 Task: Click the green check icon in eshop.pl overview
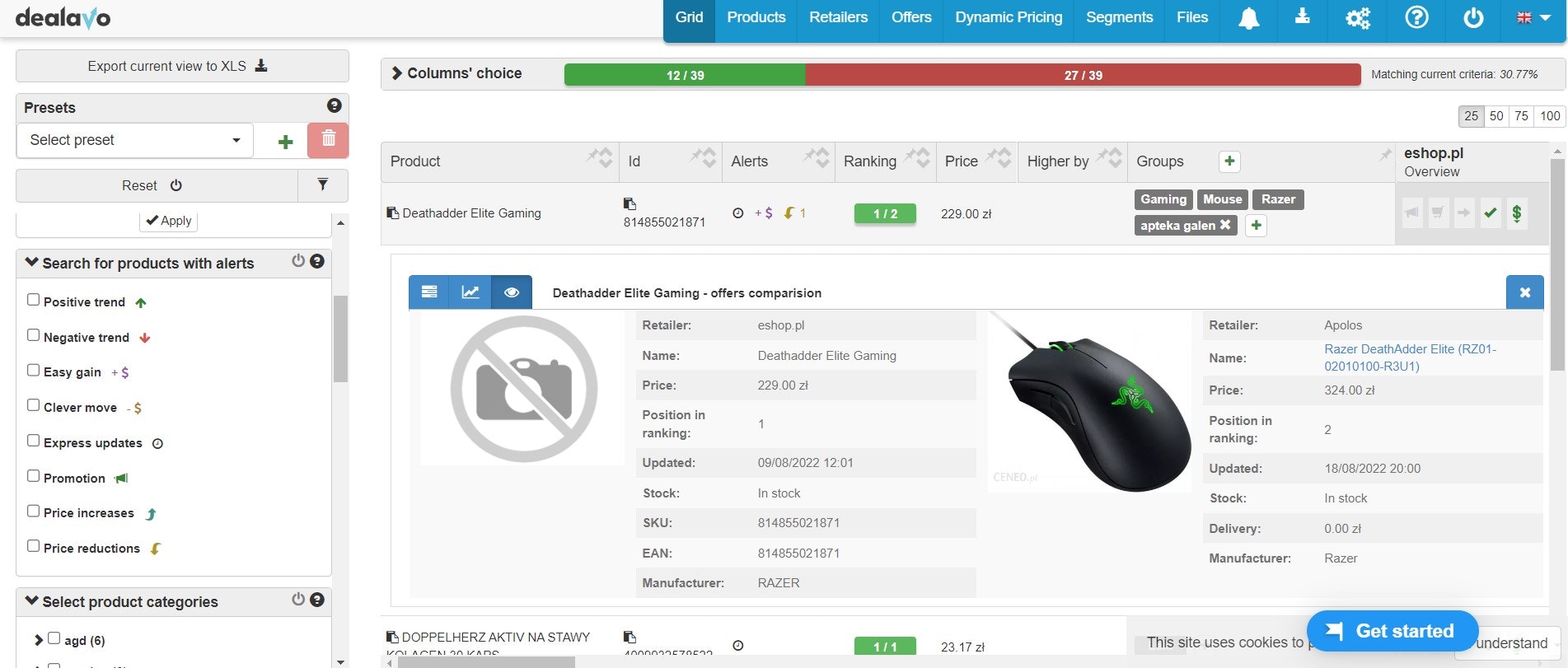click(x=1491, y=213)
